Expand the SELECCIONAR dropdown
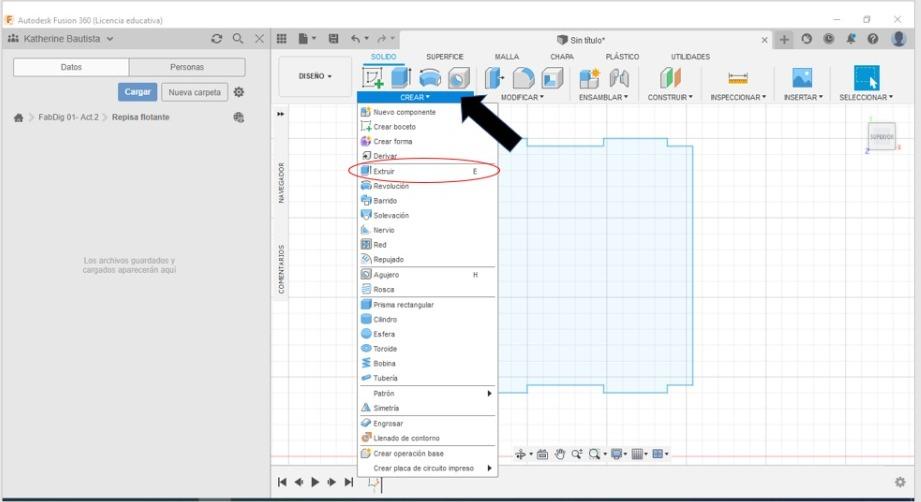The height and width of the screenshot is (502, 921). click(866, 97)
